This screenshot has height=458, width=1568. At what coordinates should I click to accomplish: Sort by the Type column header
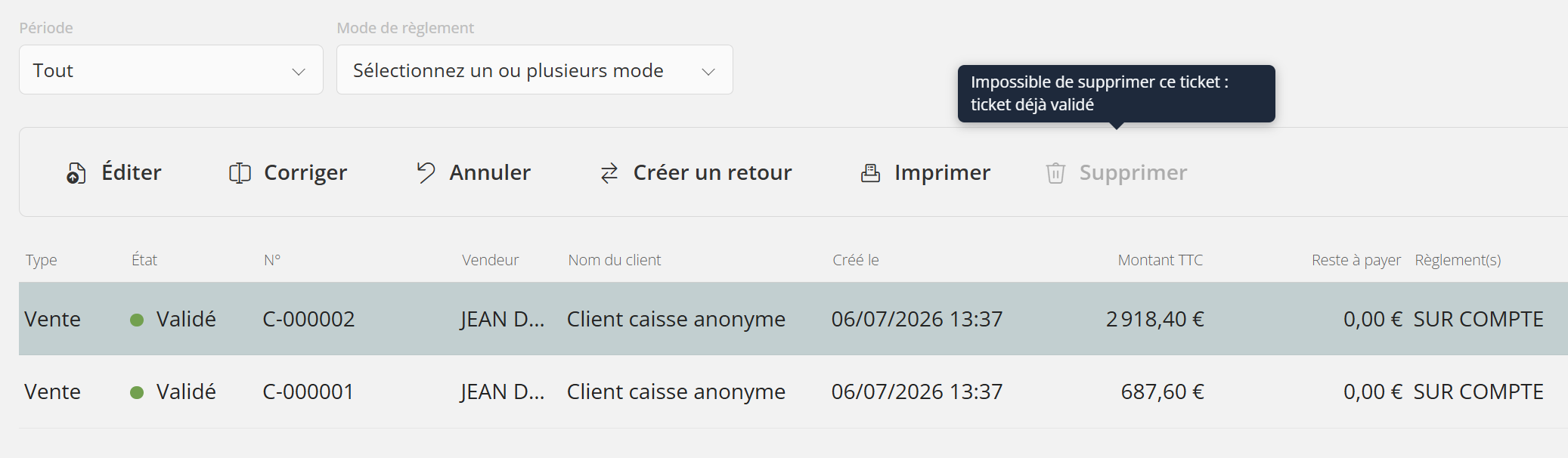pos(42,260)
